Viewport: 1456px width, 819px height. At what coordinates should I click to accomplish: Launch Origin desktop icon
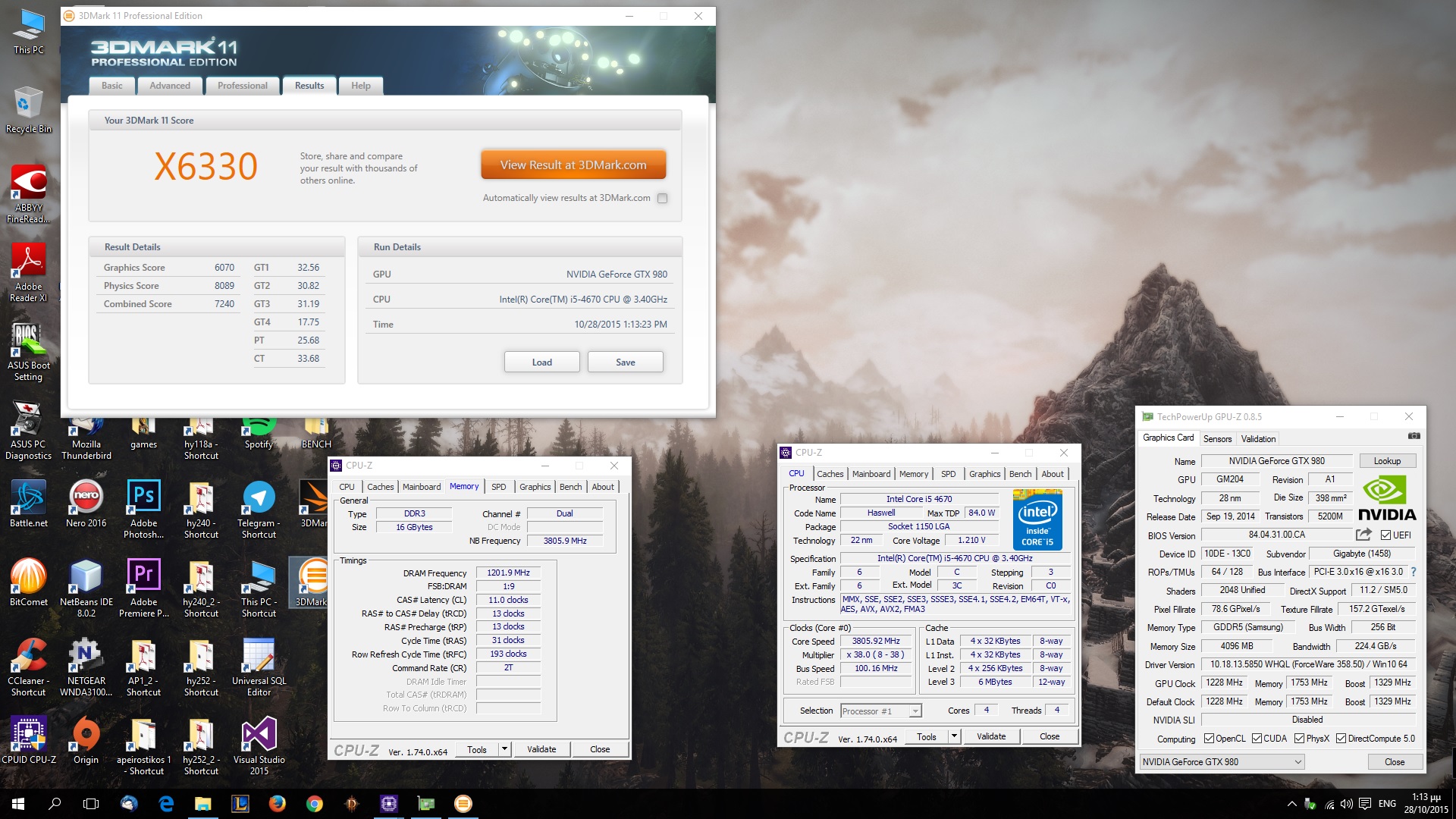86,741
